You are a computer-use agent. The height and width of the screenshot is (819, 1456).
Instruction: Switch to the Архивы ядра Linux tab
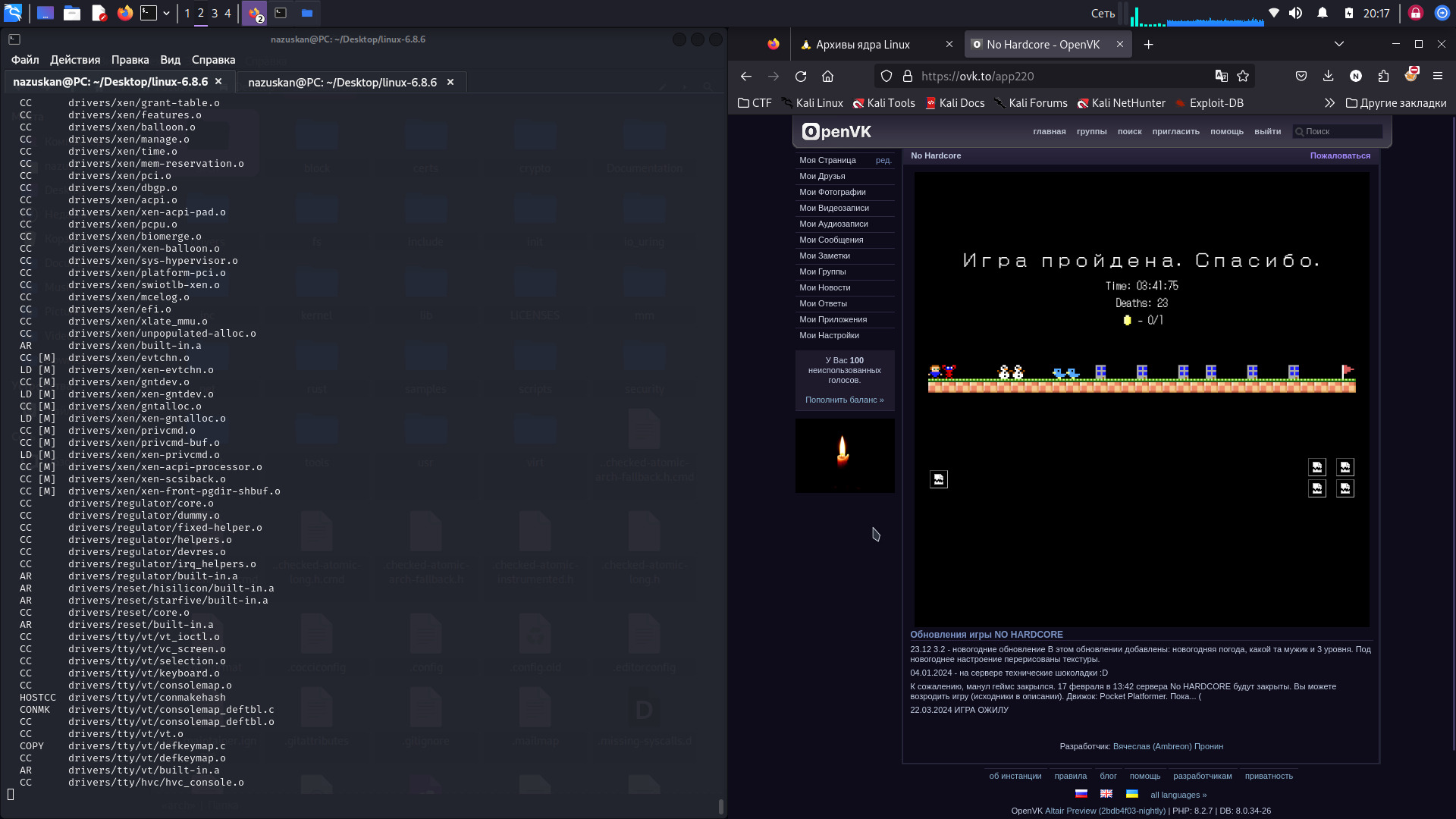863,45
